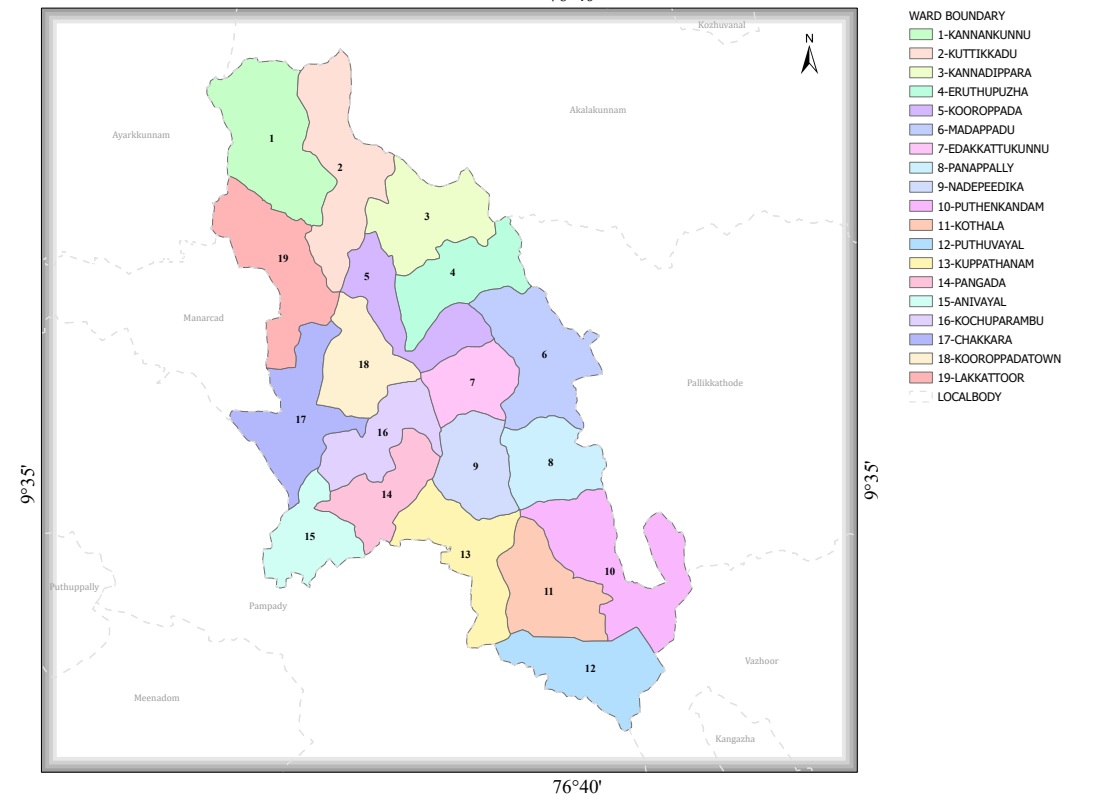Click the 19-LAKKATTOOR legend color swatch
Screen dimensions: 1098x797
coord(921,377)
